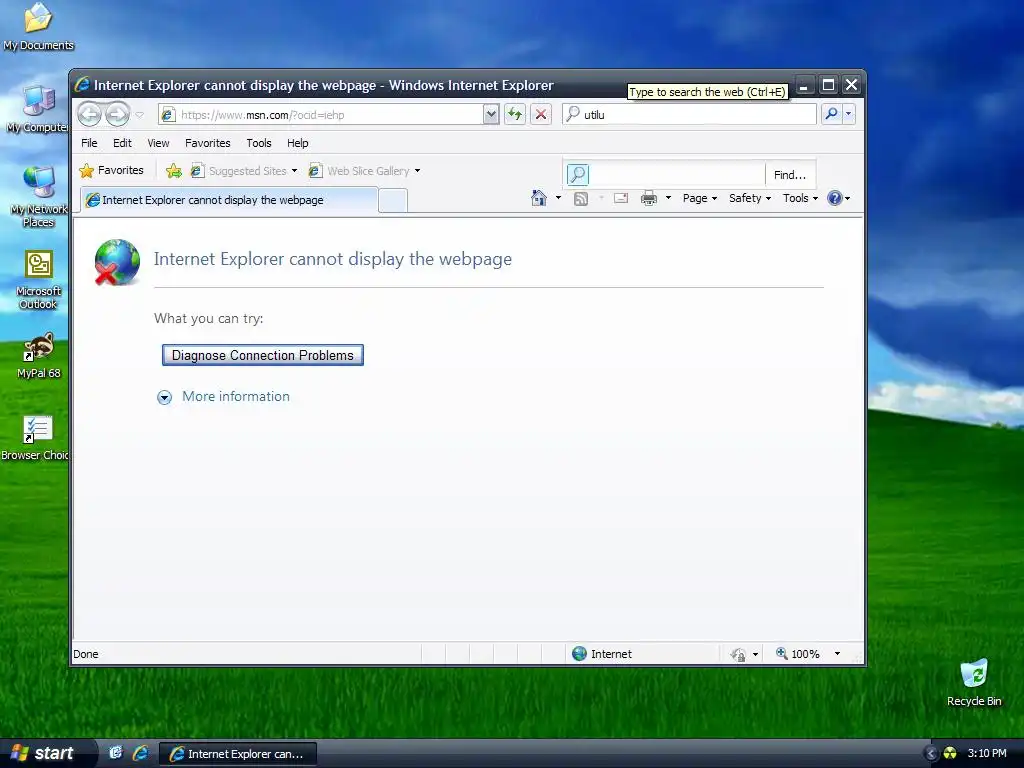The width and height of the screenshot is (1024, 768).
Task: Click the Print printer icon
Action: click(x=648, y=199)
